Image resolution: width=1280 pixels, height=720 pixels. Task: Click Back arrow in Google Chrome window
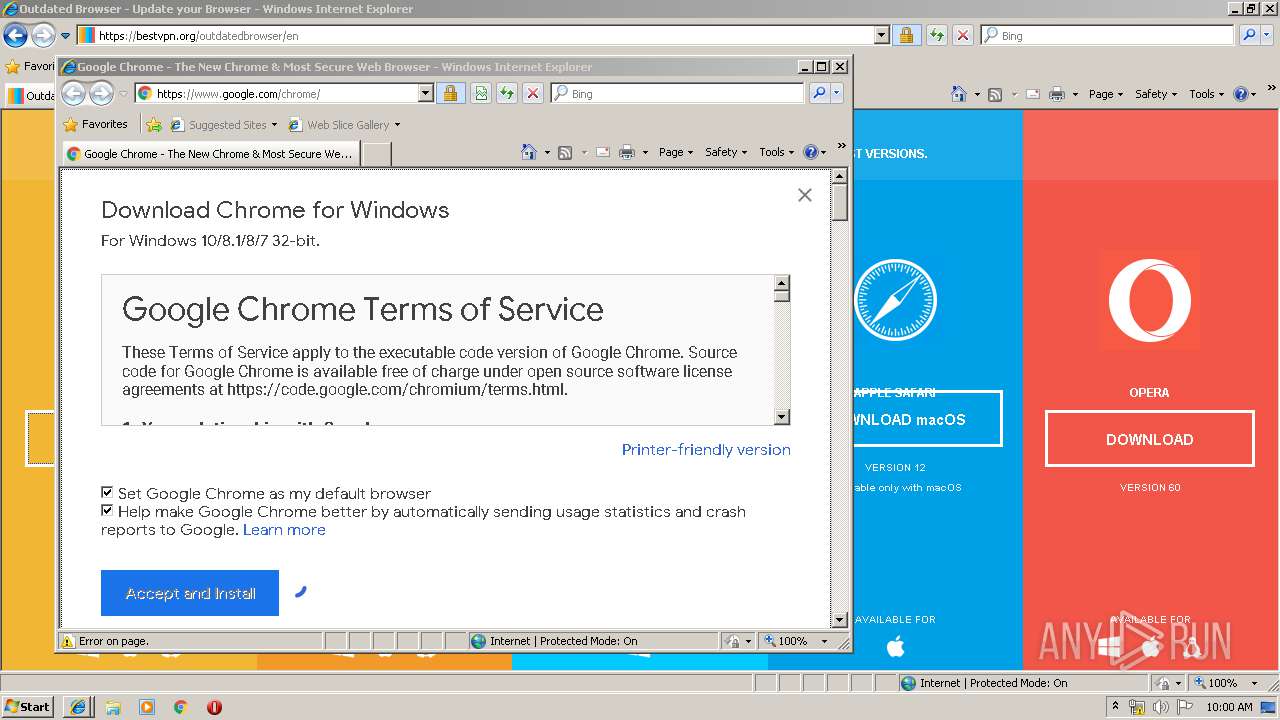74,93
